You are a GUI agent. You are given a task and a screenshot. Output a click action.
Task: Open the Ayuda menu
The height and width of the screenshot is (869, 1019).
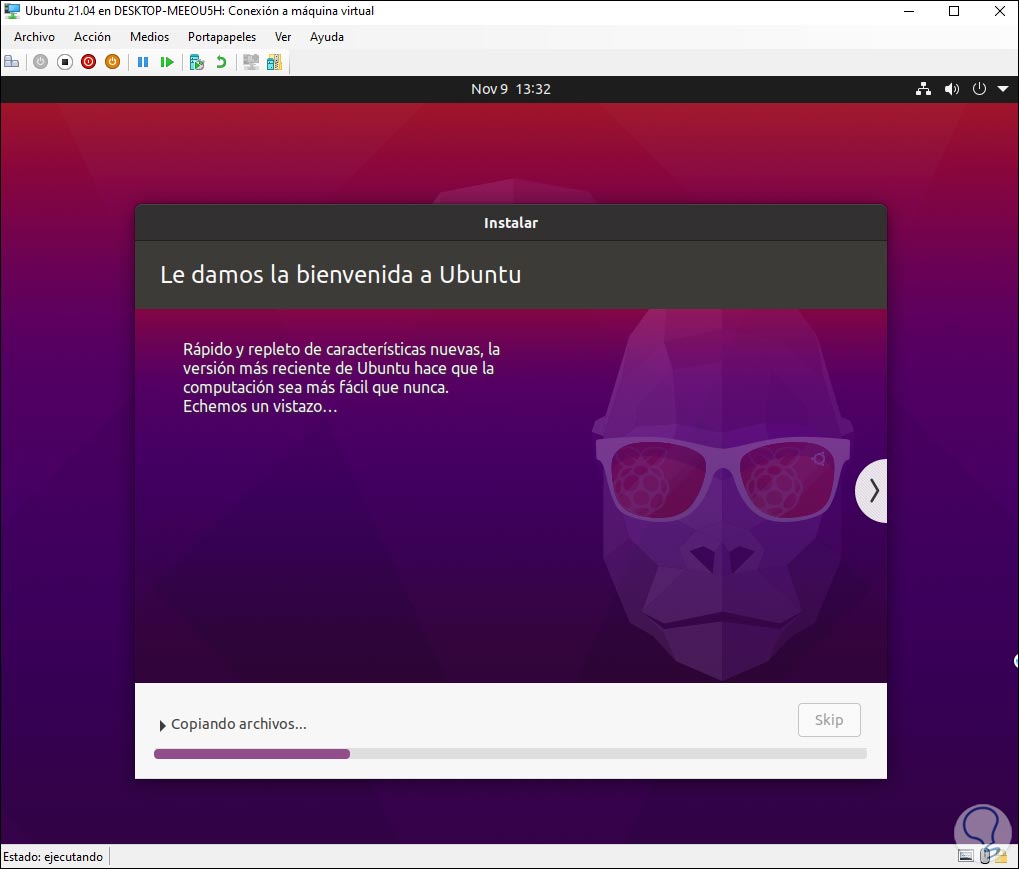click(x=327, y=37)
